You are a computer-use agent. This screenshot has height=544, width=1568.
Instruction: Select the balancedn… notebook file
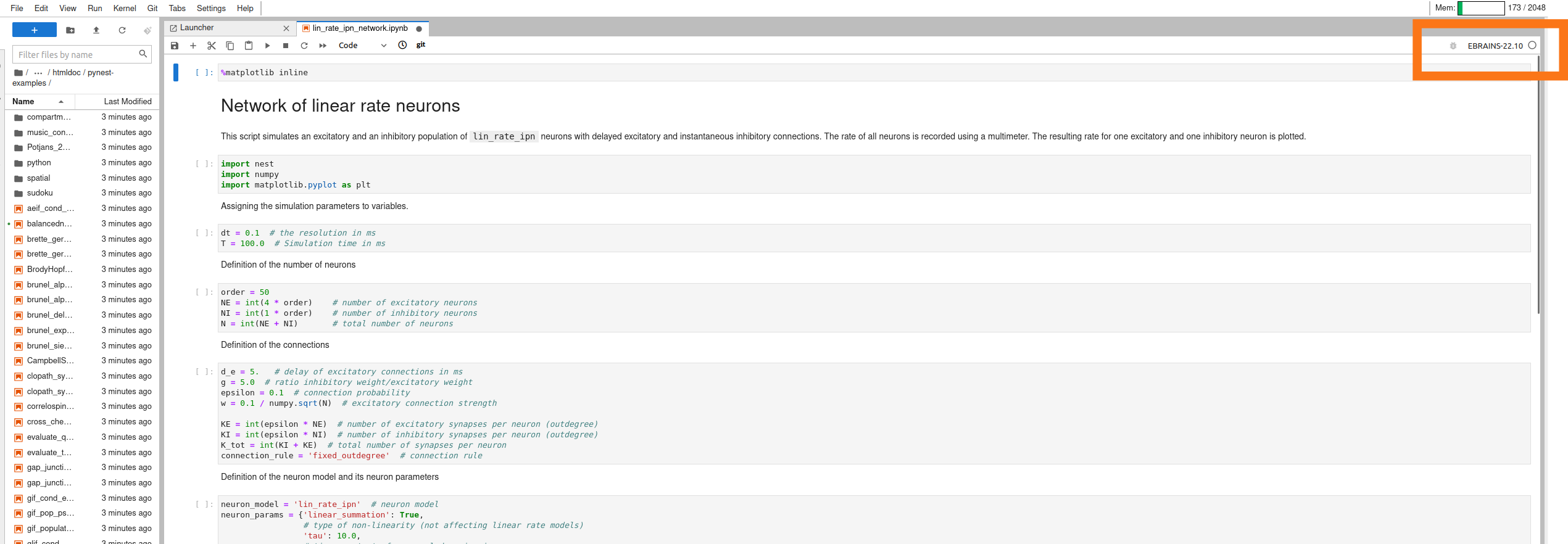pos(81,224)
